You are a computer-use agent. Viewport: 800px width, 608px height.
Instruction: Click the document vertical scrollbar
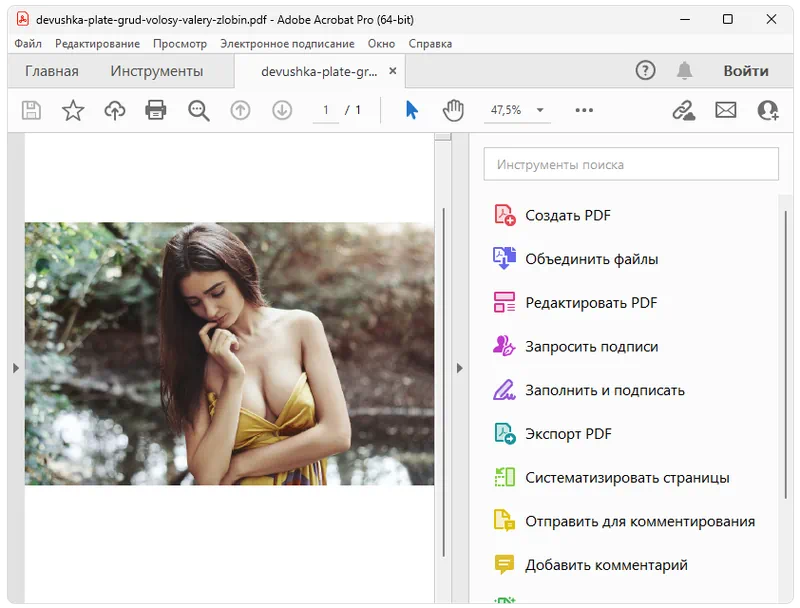click(x=443, y=383)
